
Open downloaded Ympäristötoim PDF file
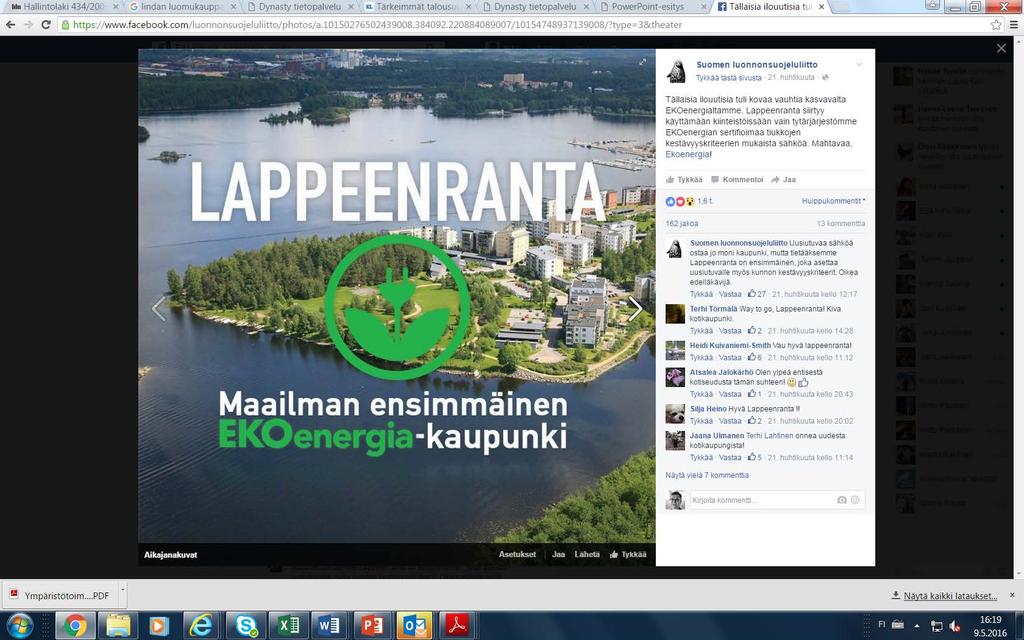point(59,596)
